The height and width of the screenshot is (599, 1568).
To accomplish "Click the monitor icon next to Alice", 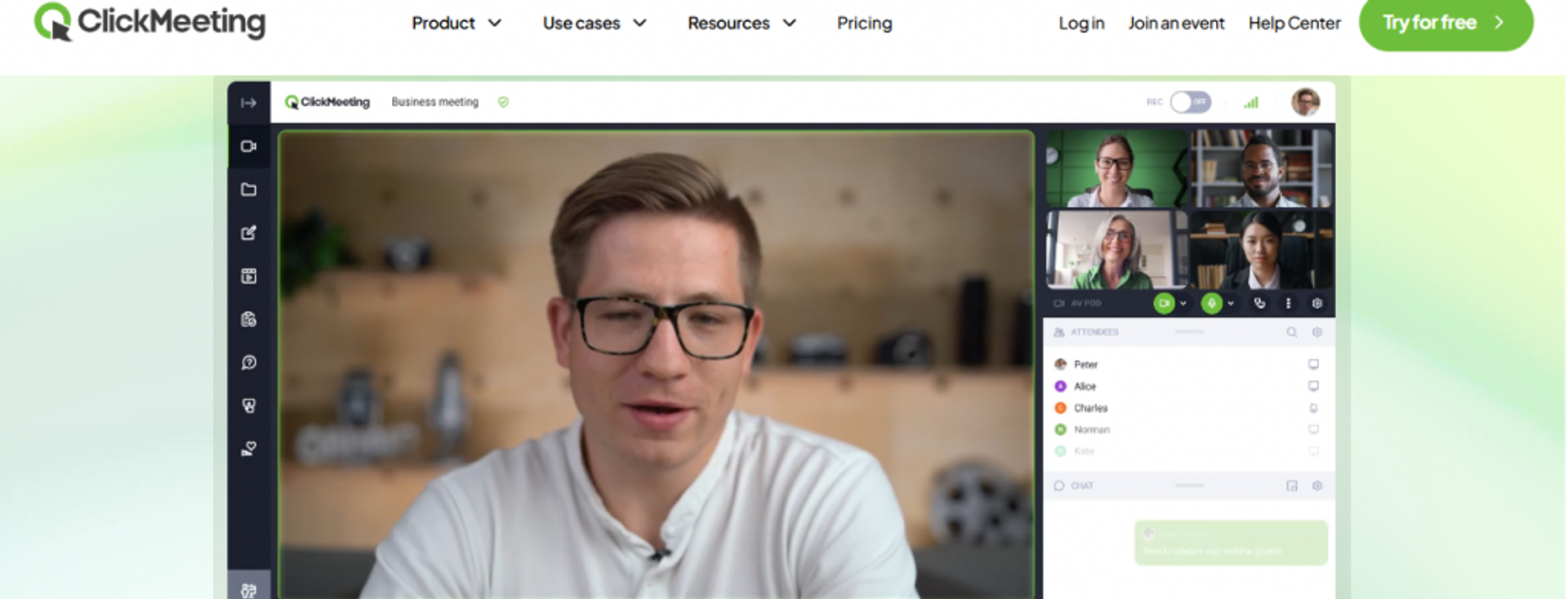I will point(1313,386).
